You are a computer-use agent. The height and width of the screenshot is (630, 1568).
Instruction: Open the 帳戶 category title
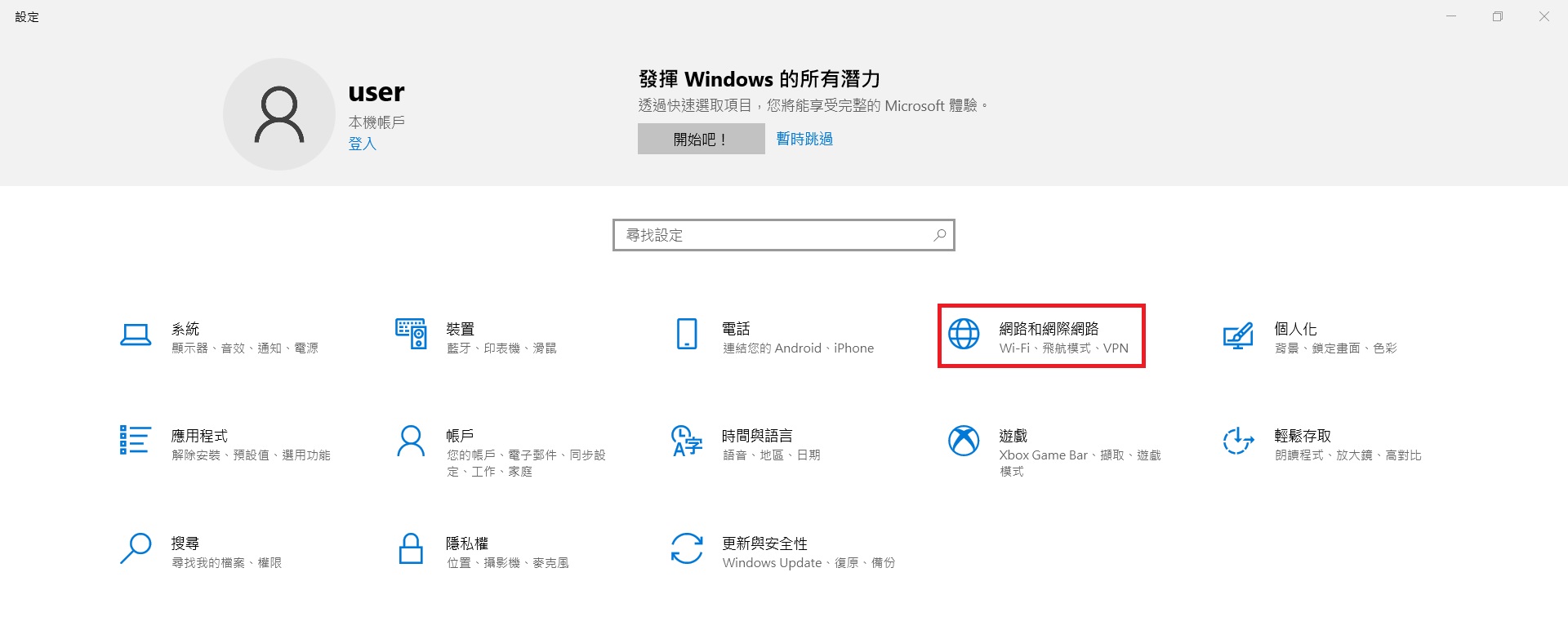460,436
